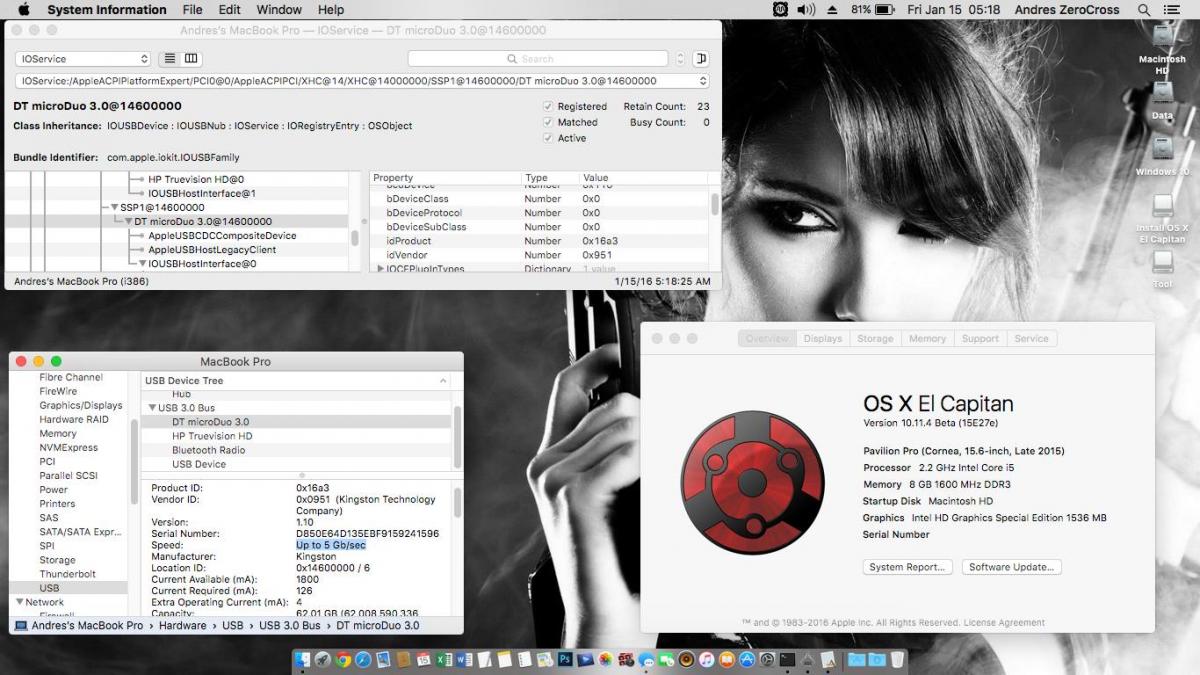This screenshot has height=675, width=1200.
Task: Collapse USB 3.0 Bus in device tree
Action: [x=153, y=408]
